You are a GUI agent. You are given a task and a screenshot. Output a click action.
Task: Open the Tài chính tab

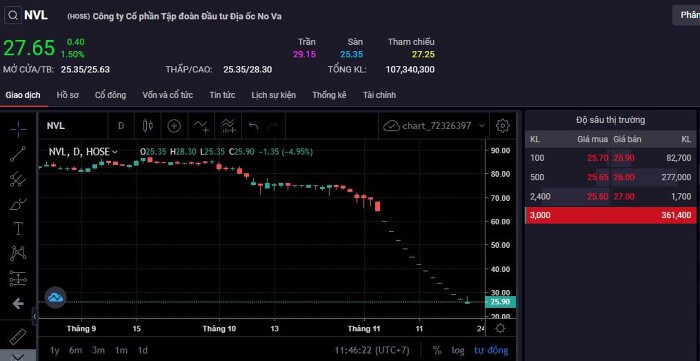(379, 95)
